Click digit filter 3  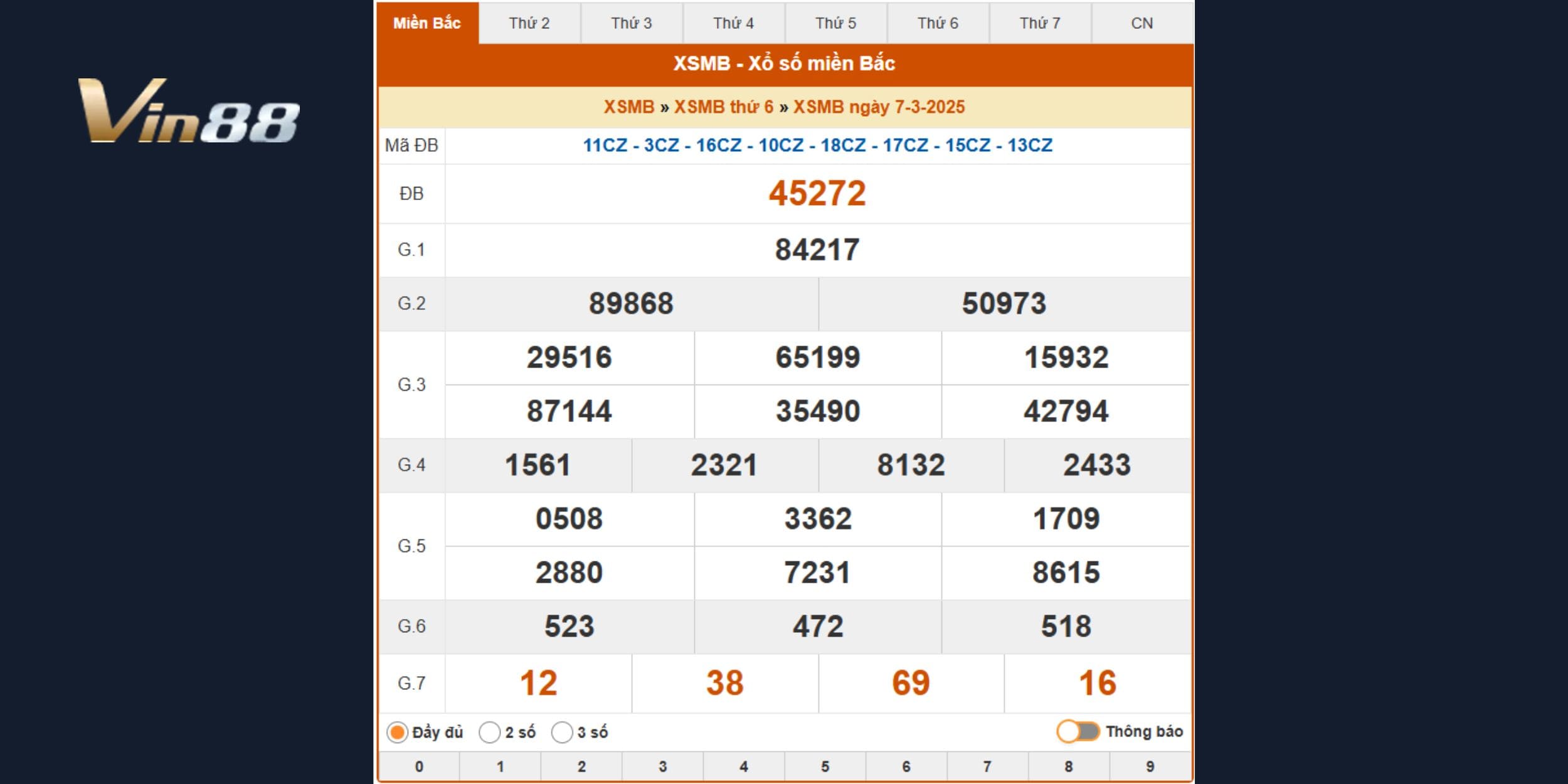click(662, 766)
